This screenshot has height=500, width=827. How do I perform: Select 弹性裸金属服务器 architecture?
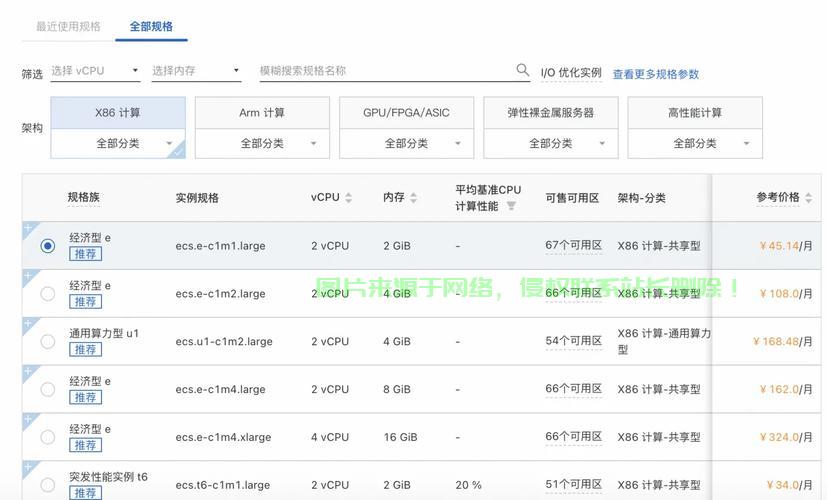(x=551, y=112)
